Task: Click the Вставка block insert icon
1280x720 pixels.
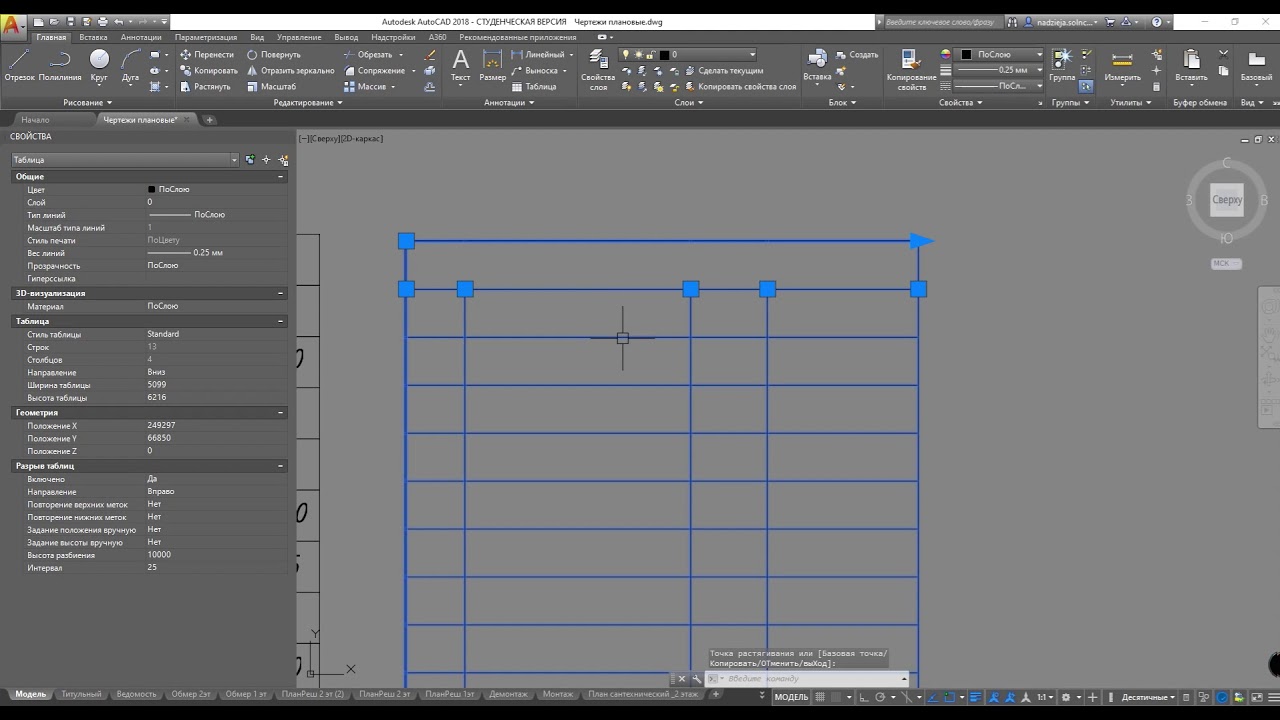Action: click(817, 65)
